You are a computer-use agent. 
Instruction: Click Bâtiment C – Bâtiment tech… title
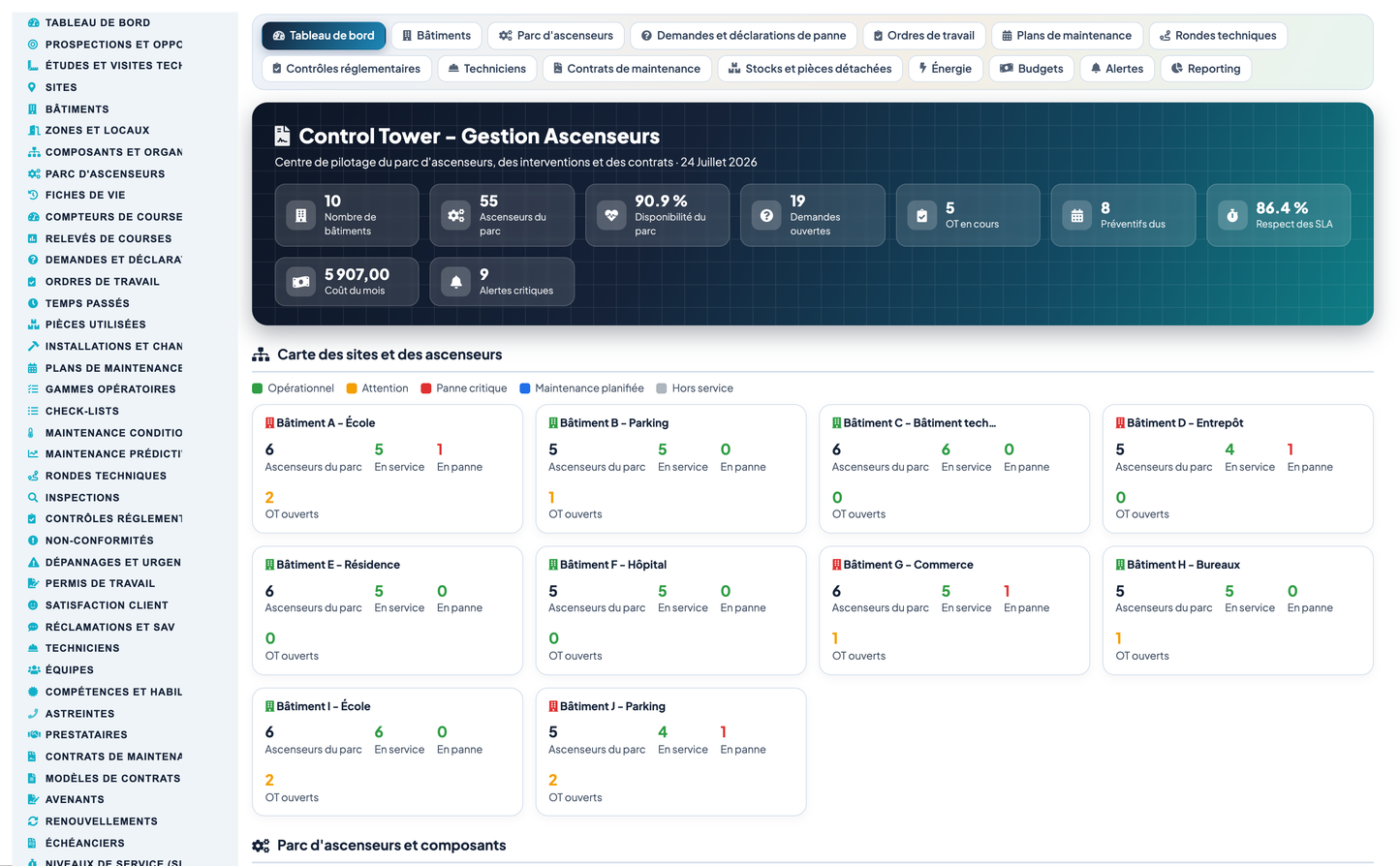[x=918, y=422]
